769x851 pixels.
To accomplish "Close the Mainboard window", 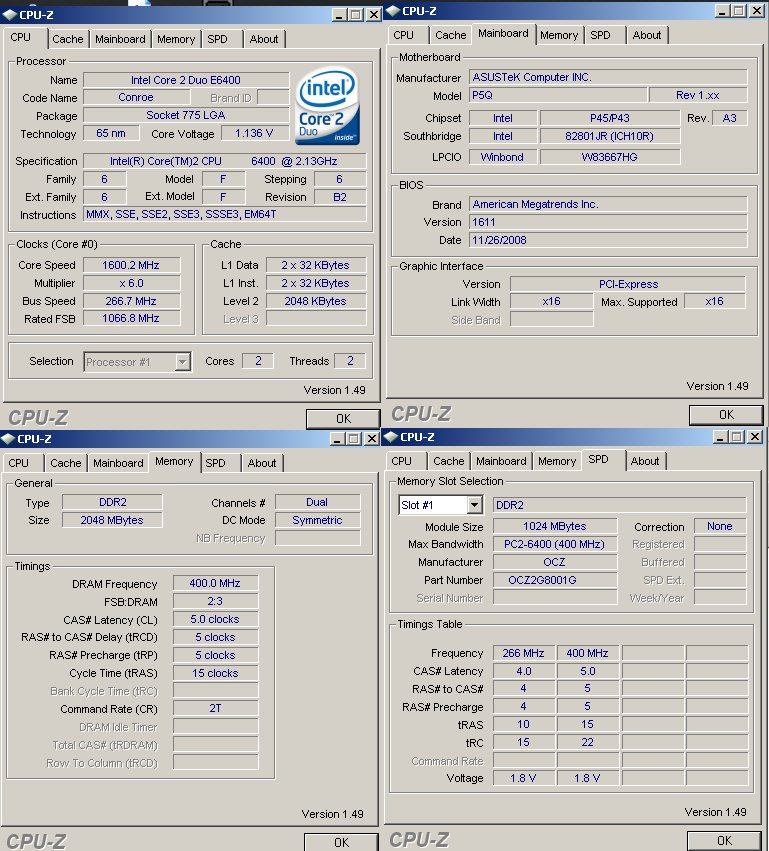I will pyautogui.click(x=757, y=11).
